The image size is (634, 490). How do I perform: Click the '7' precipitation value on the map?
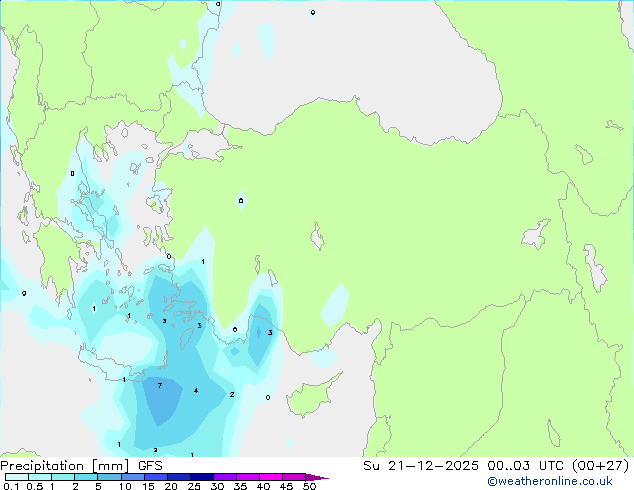click(160, 385)
